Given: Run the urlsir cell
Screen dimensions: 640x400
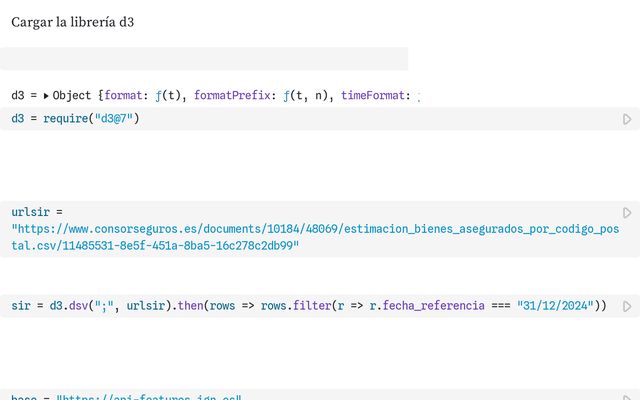Looking at the screenshot, I should point(627,213).
